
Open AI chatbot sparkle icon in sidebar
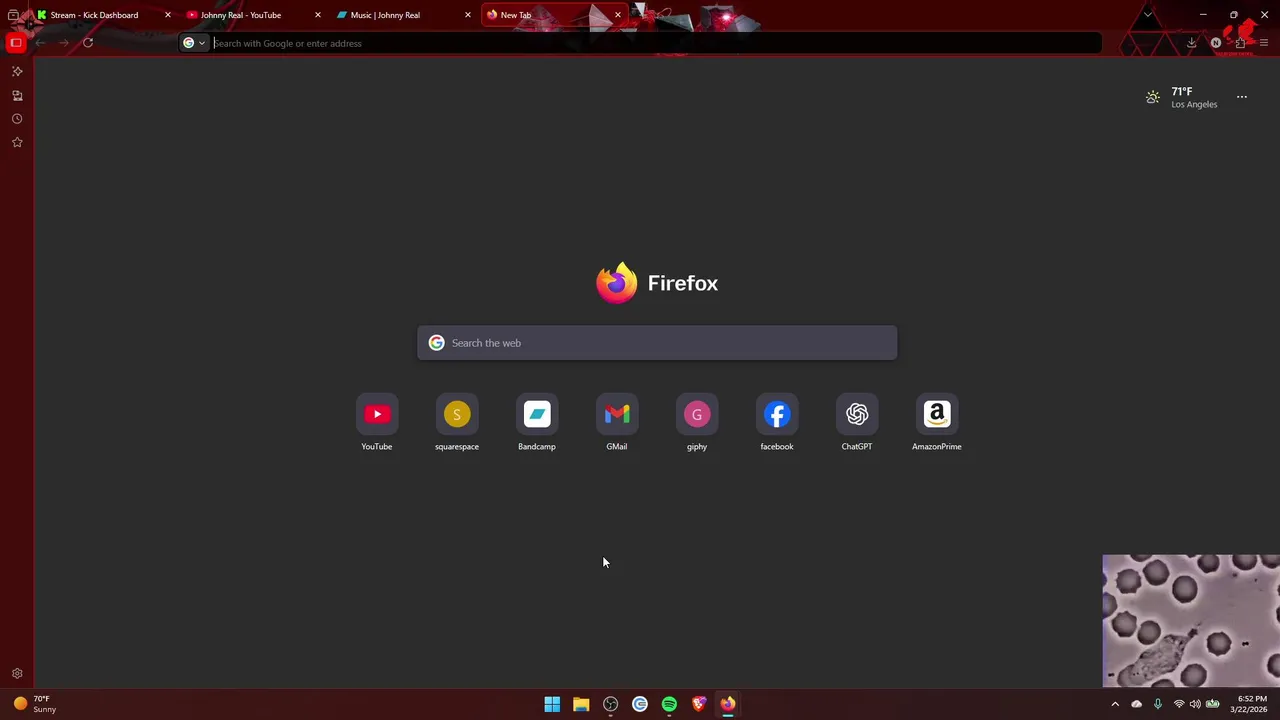coord(17,72)
